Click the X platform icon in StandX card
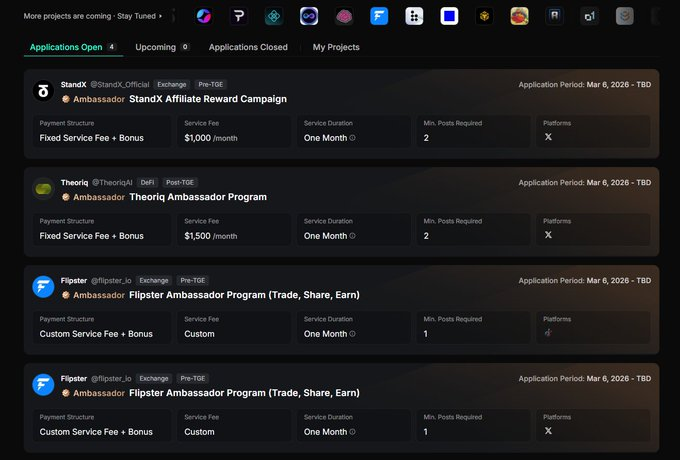 [x=548, y=137]
